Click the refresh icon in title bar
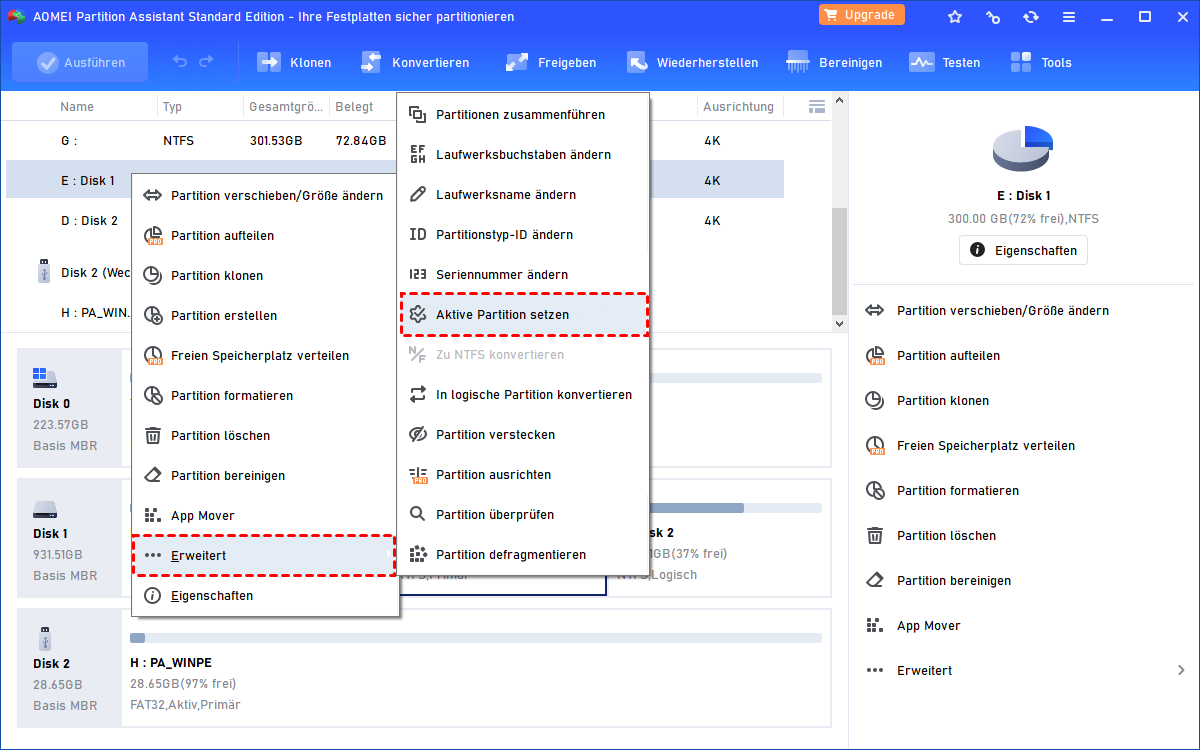1200x750 pixels. pos(1030,17)
